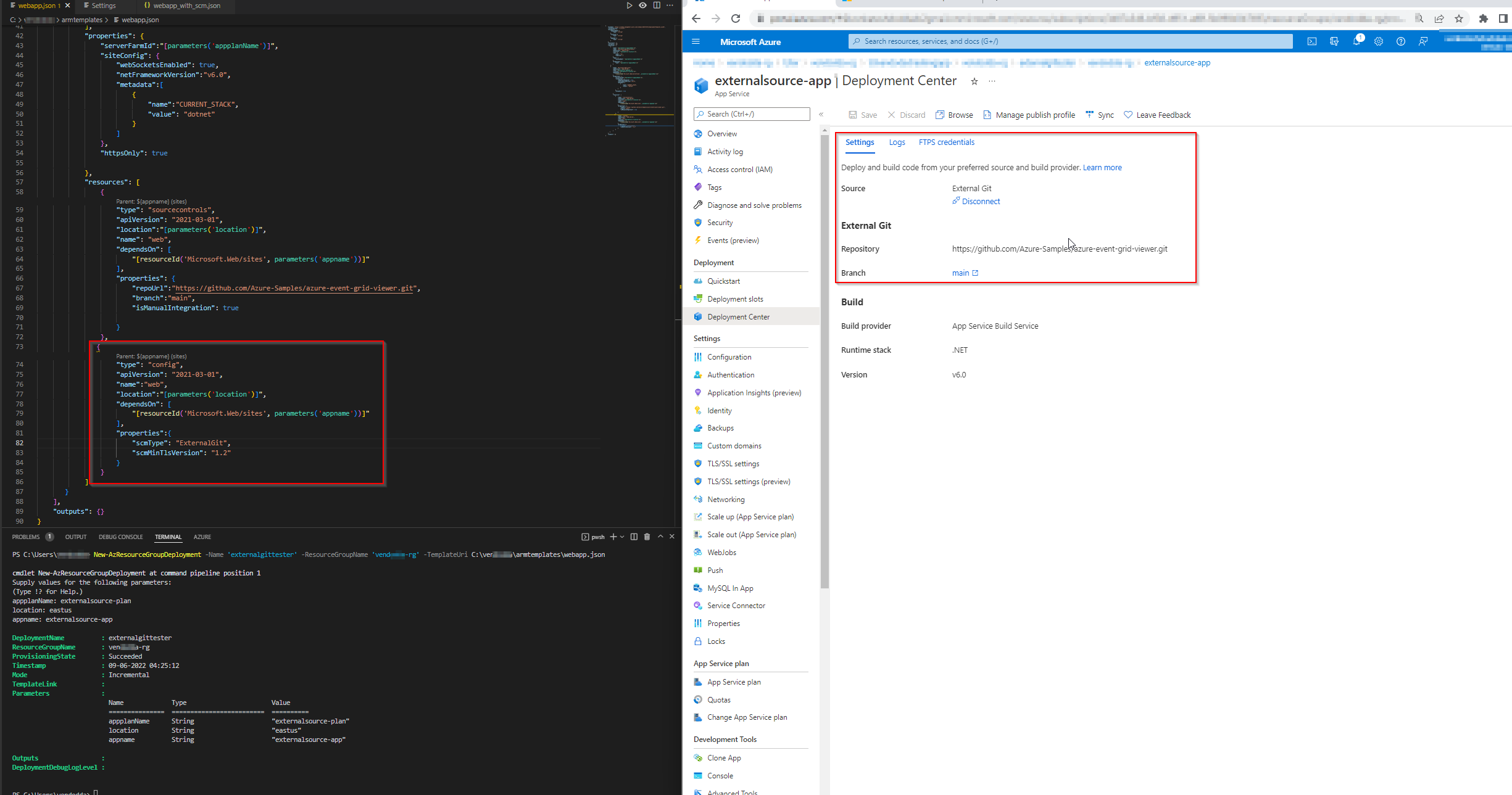The width and height of the screenshot is (1512, 795).
Task: Click the browser extensions puzzle icon
Action: [x=1483, y=19]
